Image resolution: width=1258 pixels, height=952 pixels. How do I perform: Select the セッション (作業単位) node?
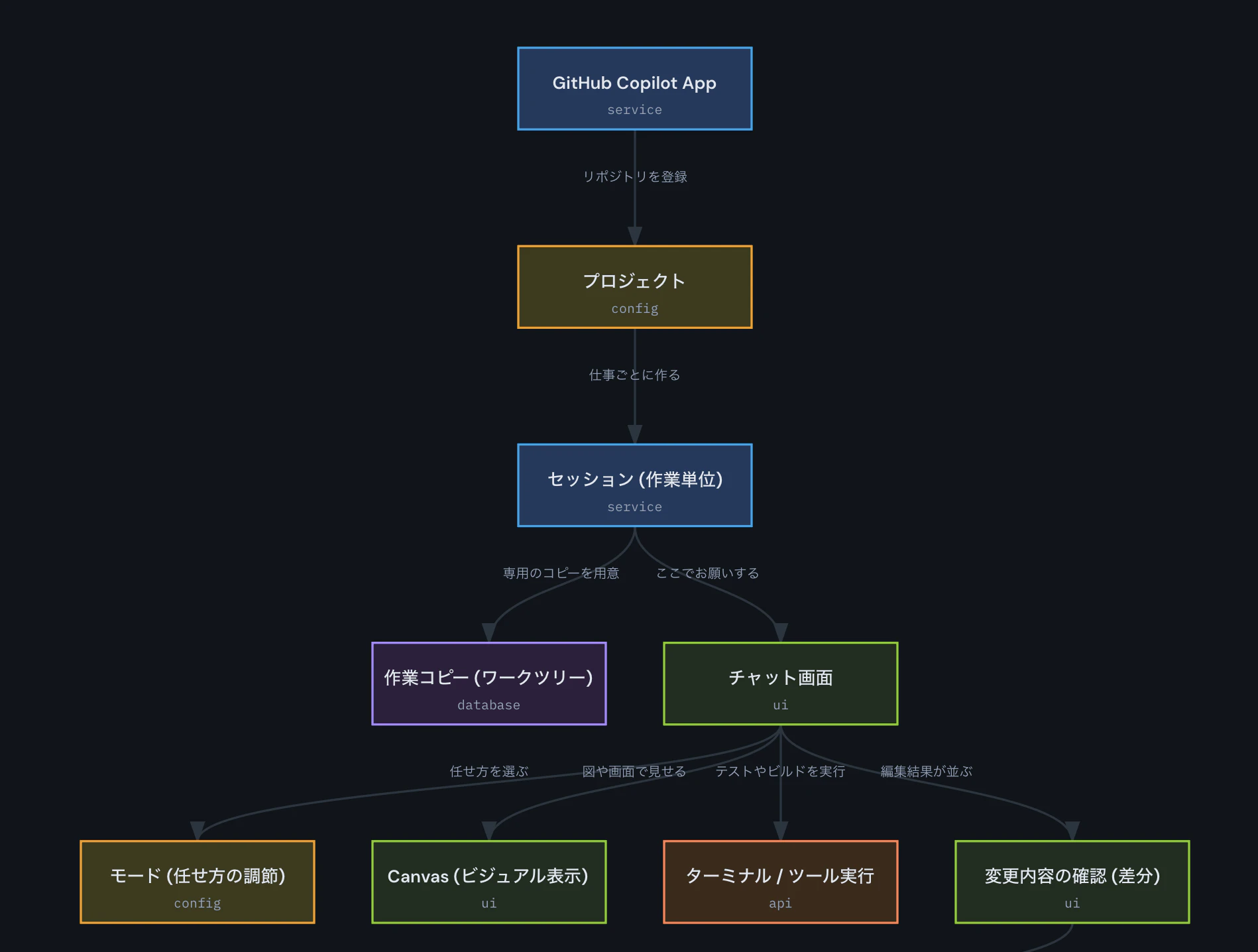[x=635, y=485]
